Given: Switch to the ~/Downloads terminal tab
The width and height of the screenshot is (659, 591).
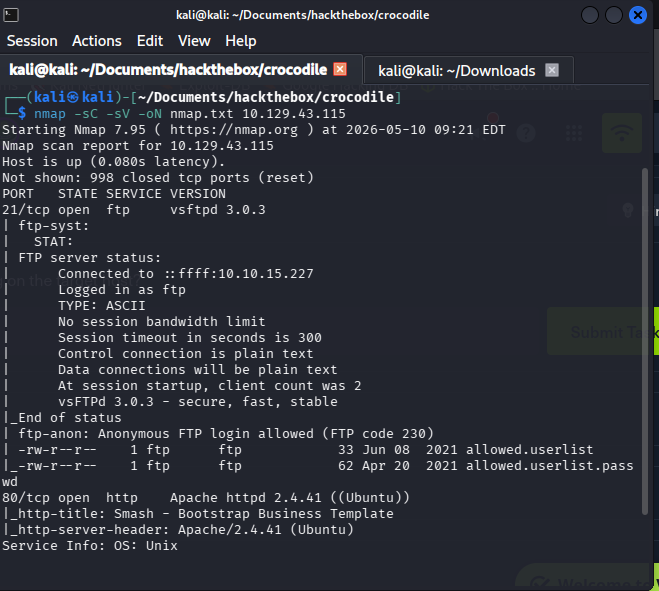Looking at the screenshot, I should tap(456, 71).
